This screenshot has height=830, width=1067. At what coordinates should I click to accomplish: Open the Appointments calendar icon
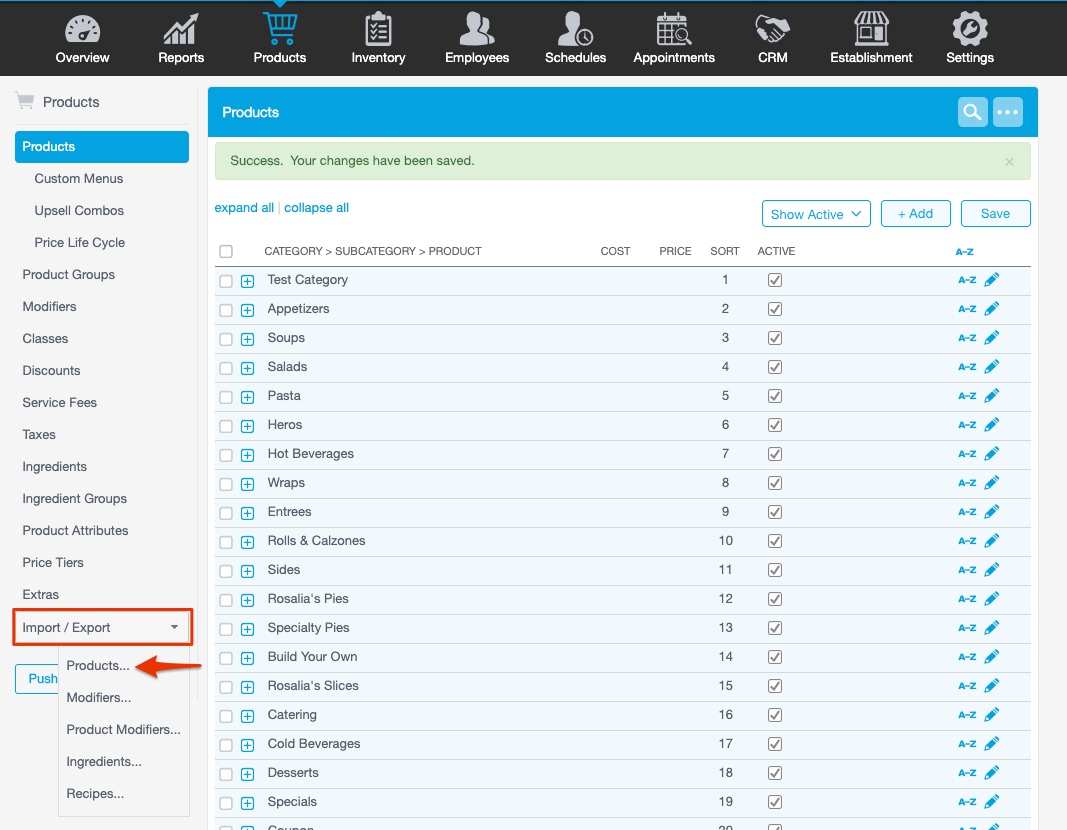tap(673, 30)
